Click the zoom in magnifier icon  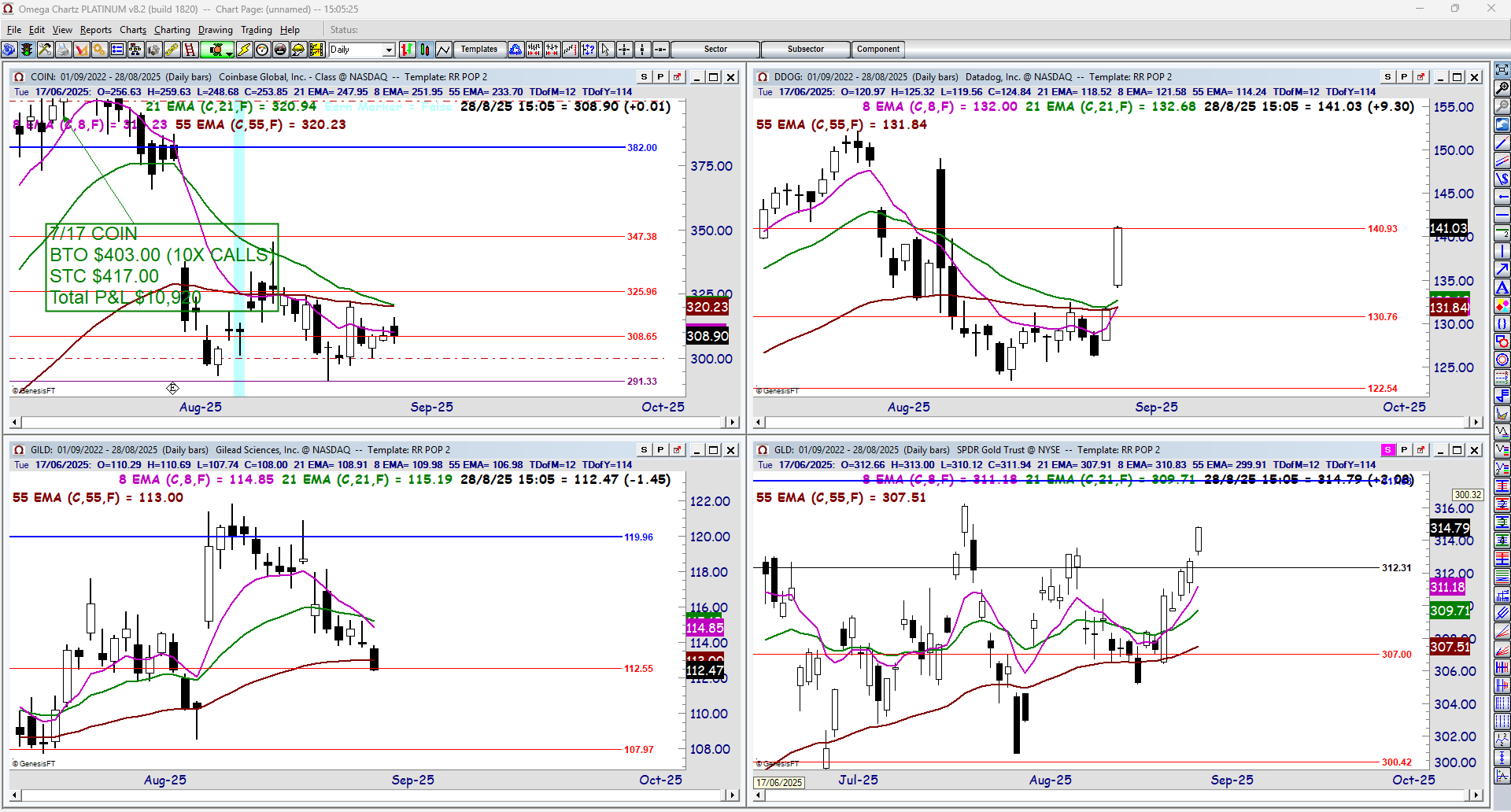(x=1502, y=88)
